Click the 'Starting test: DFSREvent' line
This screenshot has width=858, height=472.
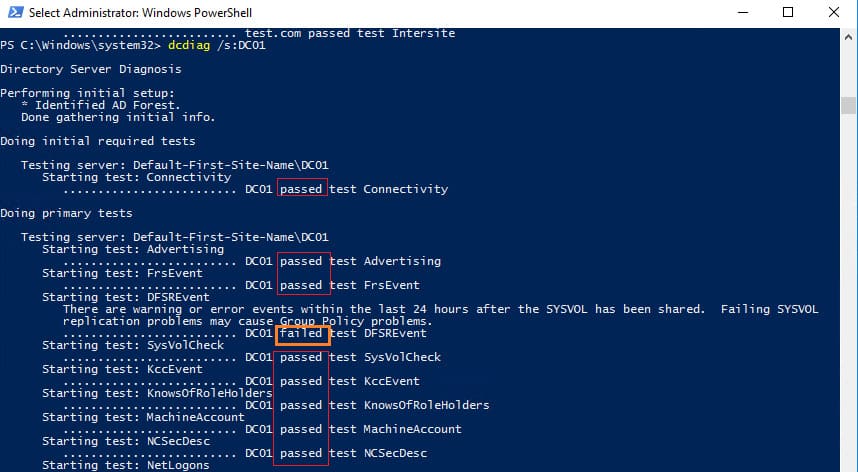tap(126, 297)
